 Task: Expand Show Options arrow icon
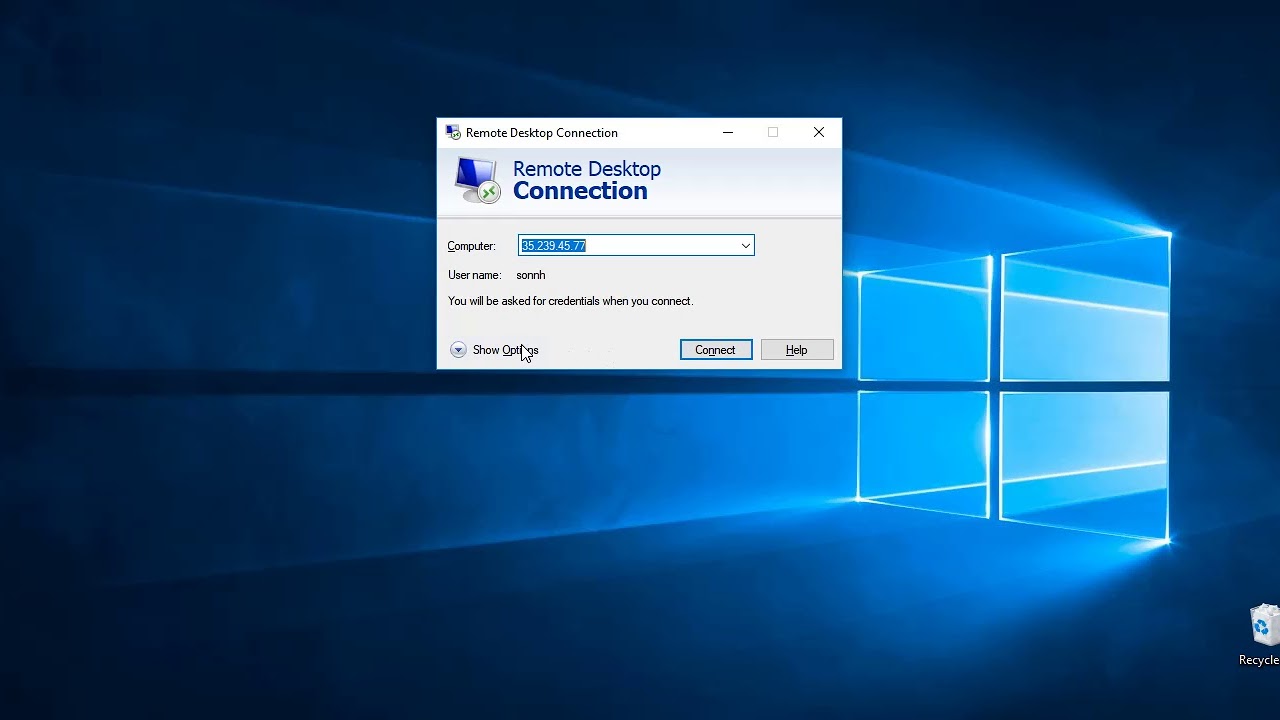point(458,350)
